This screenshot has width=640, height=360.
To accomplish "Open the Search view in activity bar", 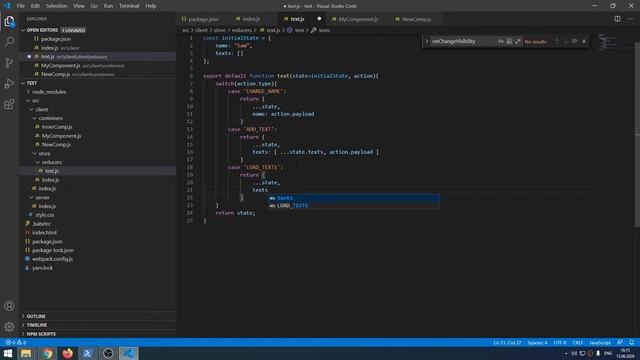I will pos(9,42).
